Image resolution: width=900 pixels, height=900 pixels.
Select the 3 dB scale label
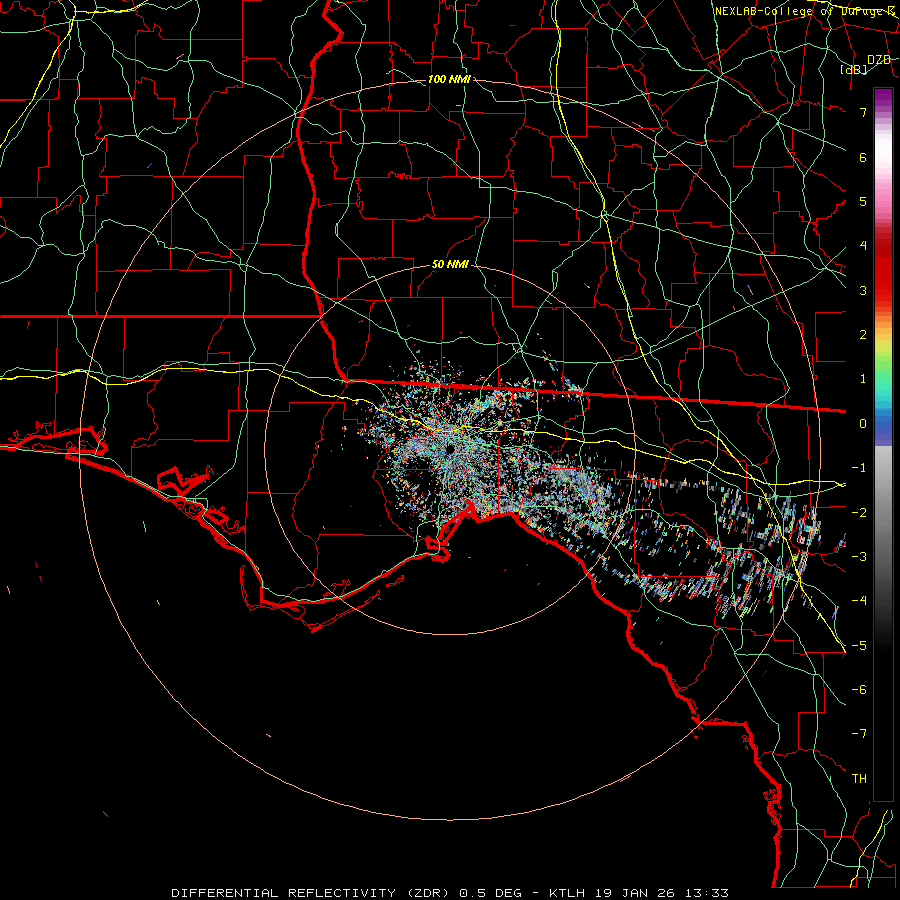(863, 290)
